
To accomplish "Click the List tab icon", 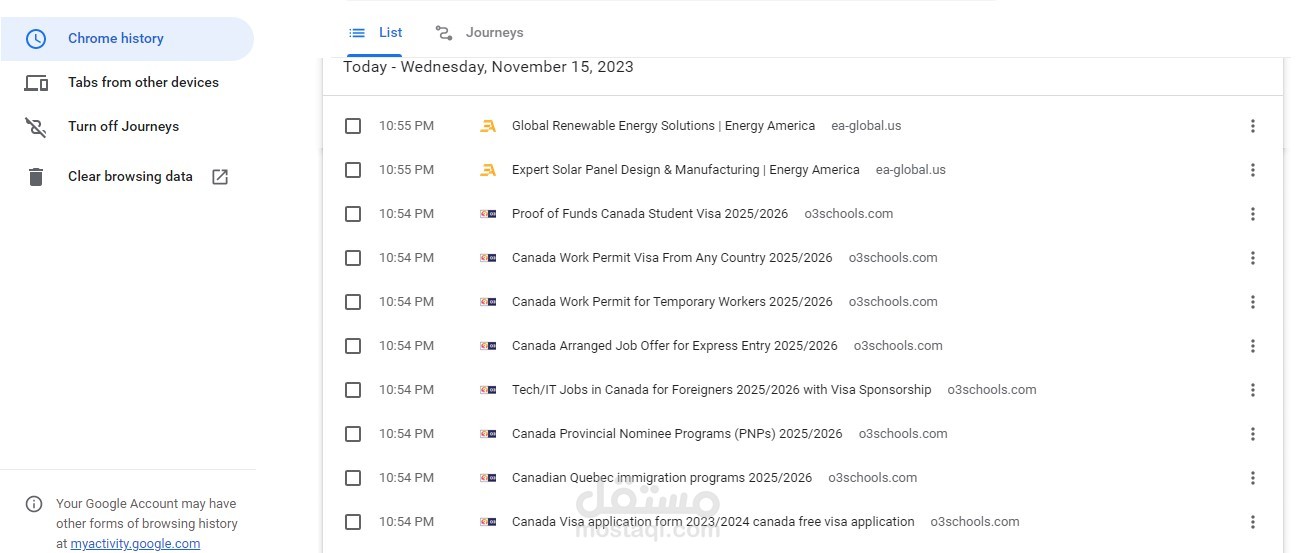I will click(x=357, y=33).
